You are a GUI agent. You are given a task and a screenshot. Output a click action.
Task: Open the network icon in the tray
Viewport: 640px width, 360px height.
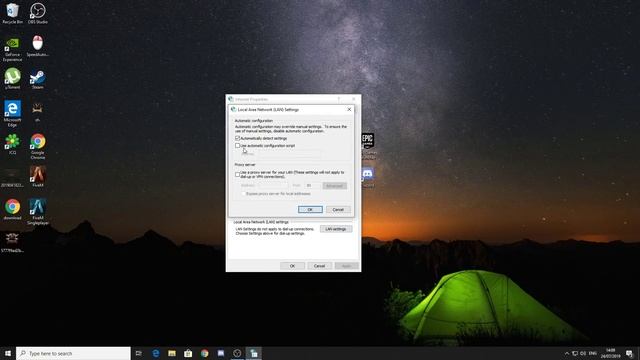point(575,353)
